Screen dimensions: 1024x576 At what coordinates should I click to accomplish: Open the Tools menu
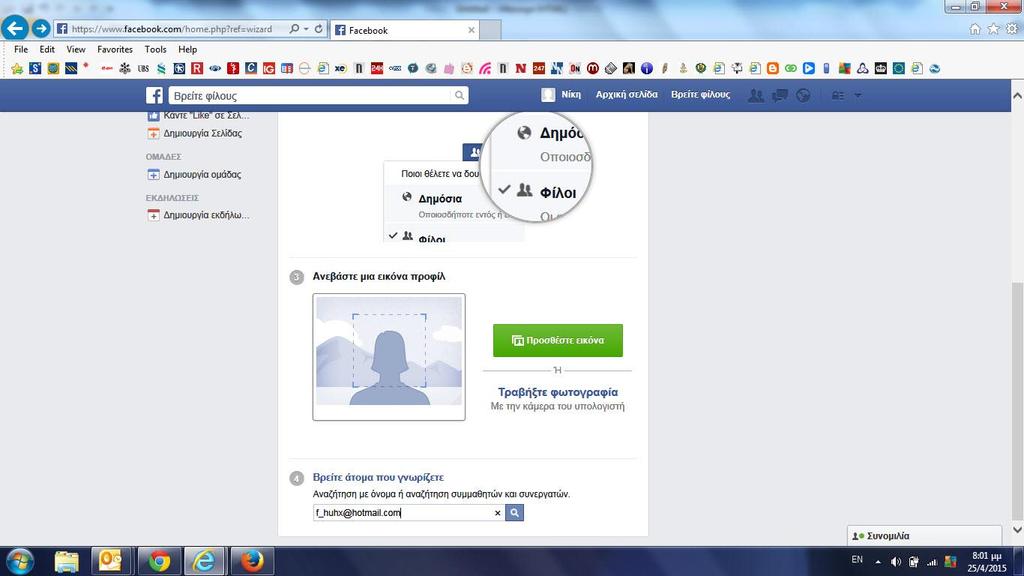click(155, 49)
